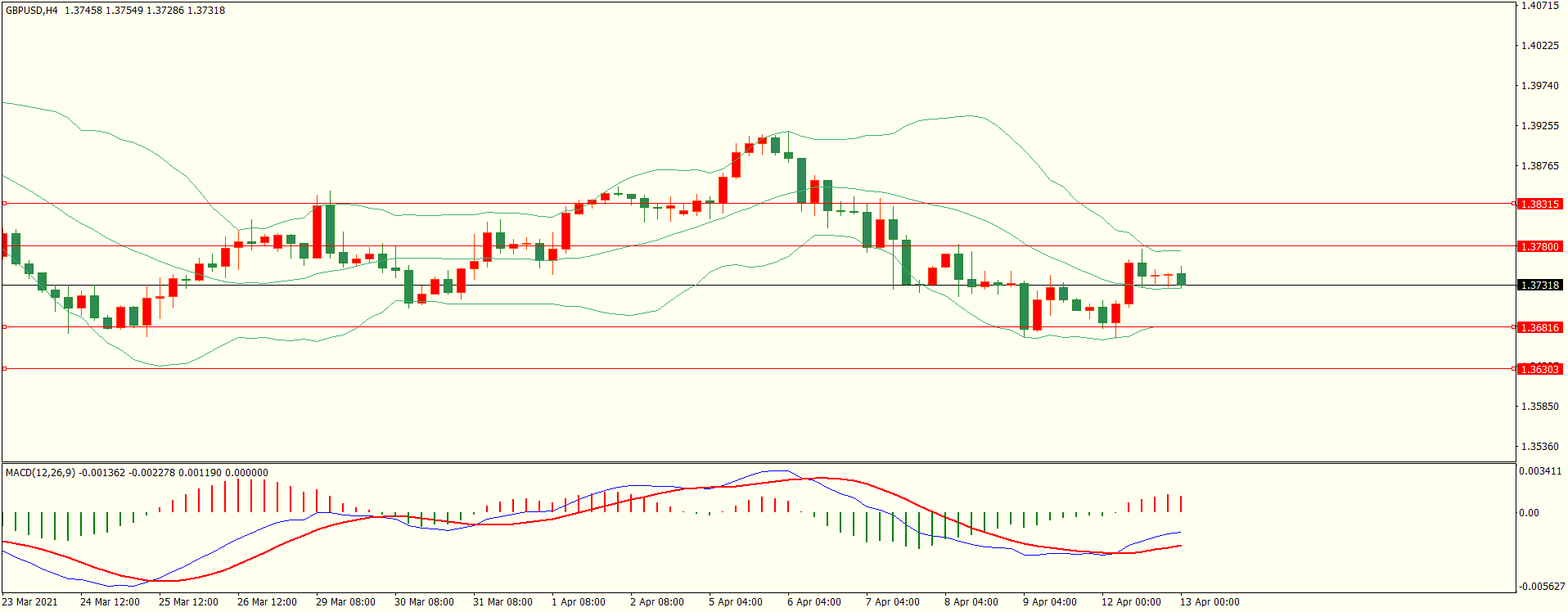Click the GBPUSD,H4 chart title
Image resolution: width=1568 pixels, height=612 pixels.
pos(32,11)
